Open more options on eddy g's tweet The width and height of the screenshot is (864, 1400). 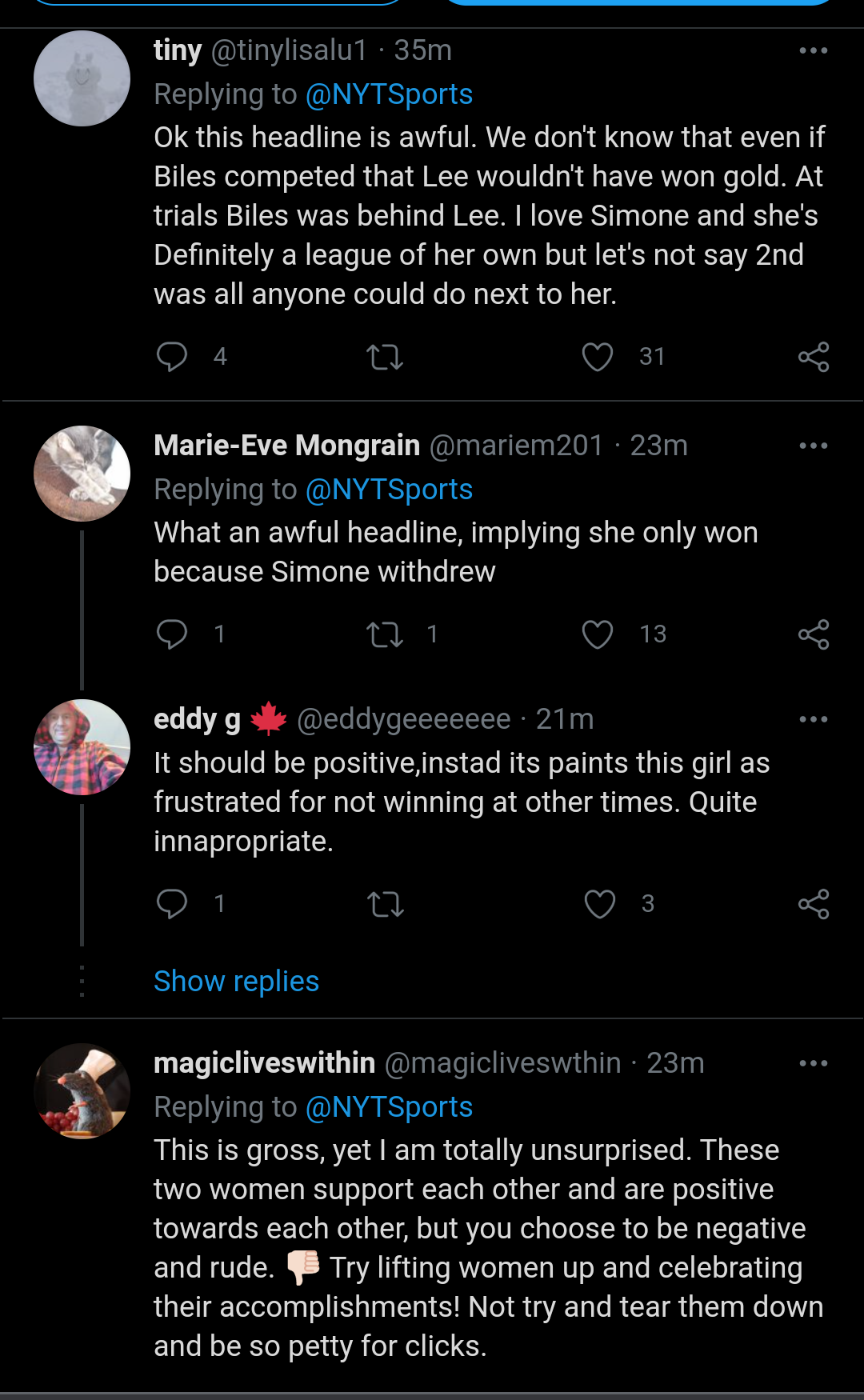(x=814, y=719)
